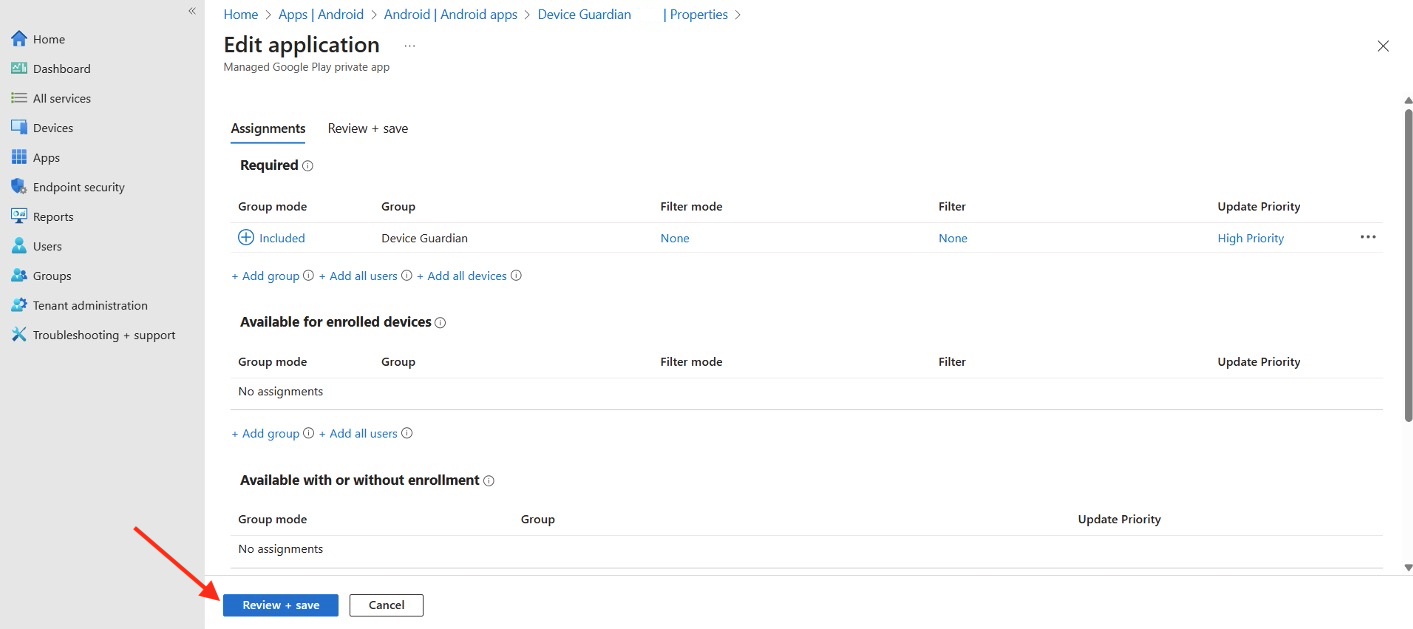1413x629 pixels.
Task: Select the Assignments tab
Action: pyautogui.click(x=268, y=129)
